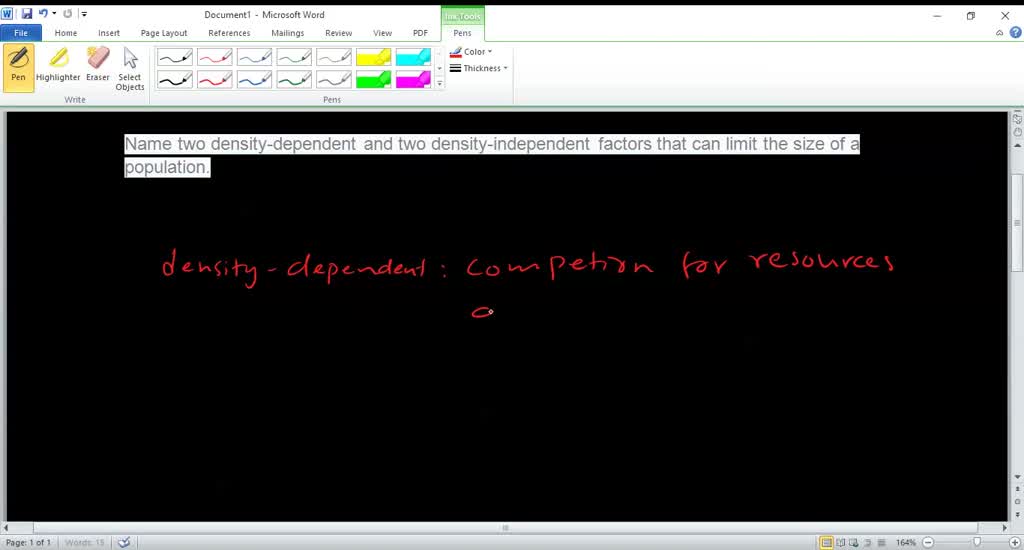Switch to the View tab
The height and width of the screenshot is (550, 1024).
383,33
